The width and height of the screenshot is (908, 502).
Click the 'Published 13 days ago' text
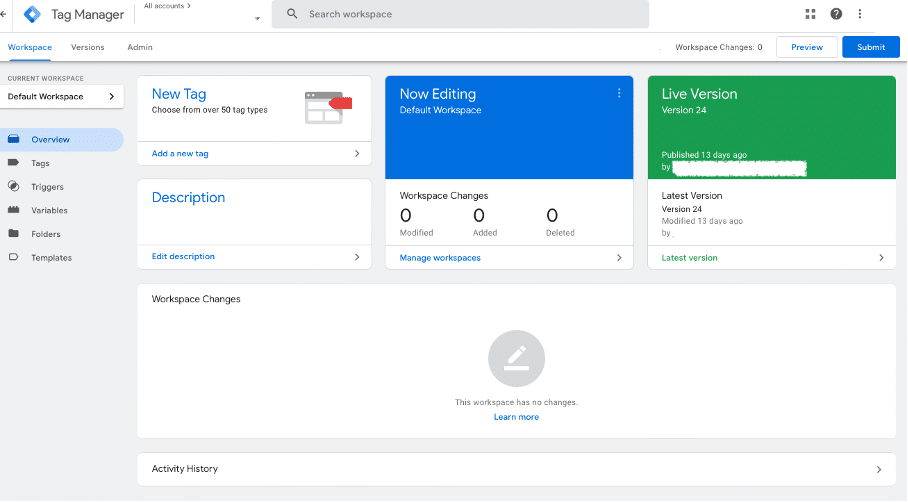coord(704,155)
